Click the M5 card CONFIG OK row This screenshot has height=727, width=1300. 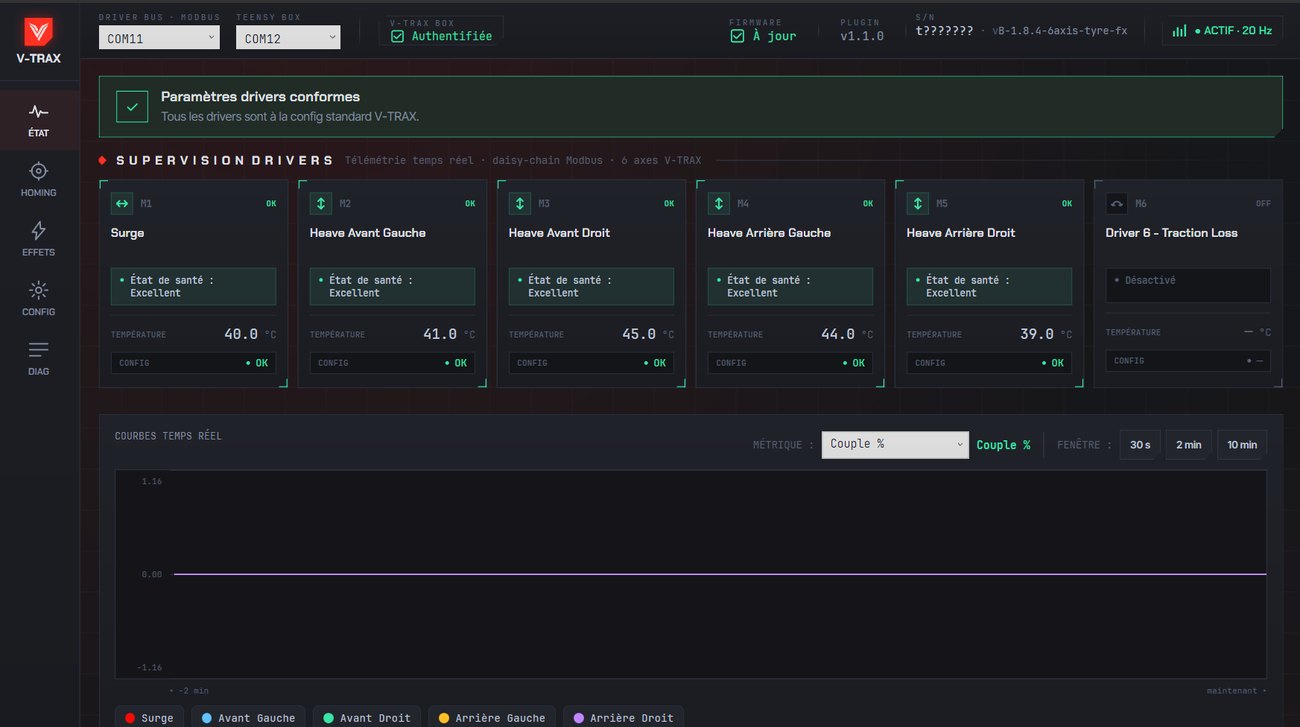pyautogui.click(x=989, y=363)
